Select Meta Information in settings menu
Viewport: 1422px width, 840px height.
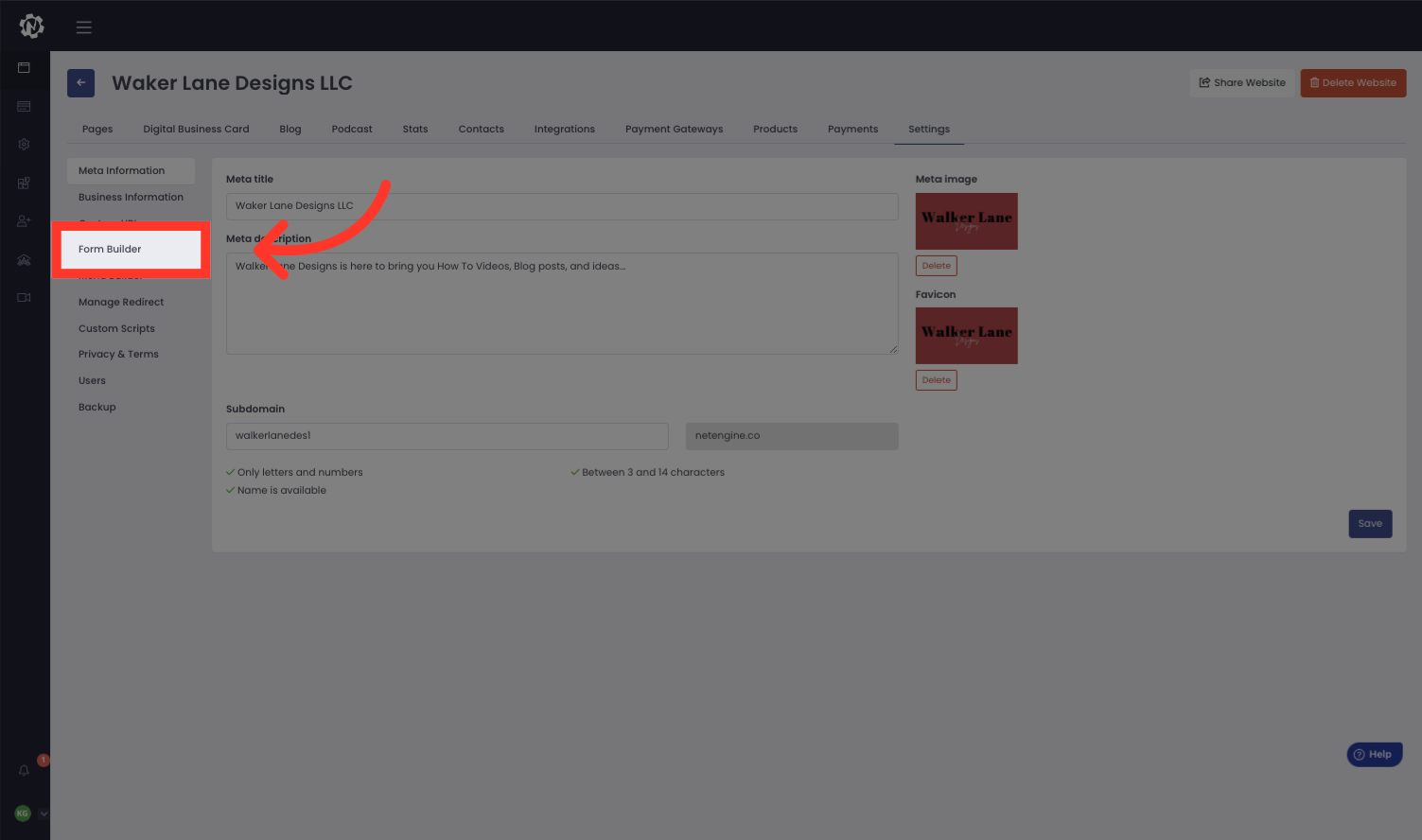click(x=131, y=171)
